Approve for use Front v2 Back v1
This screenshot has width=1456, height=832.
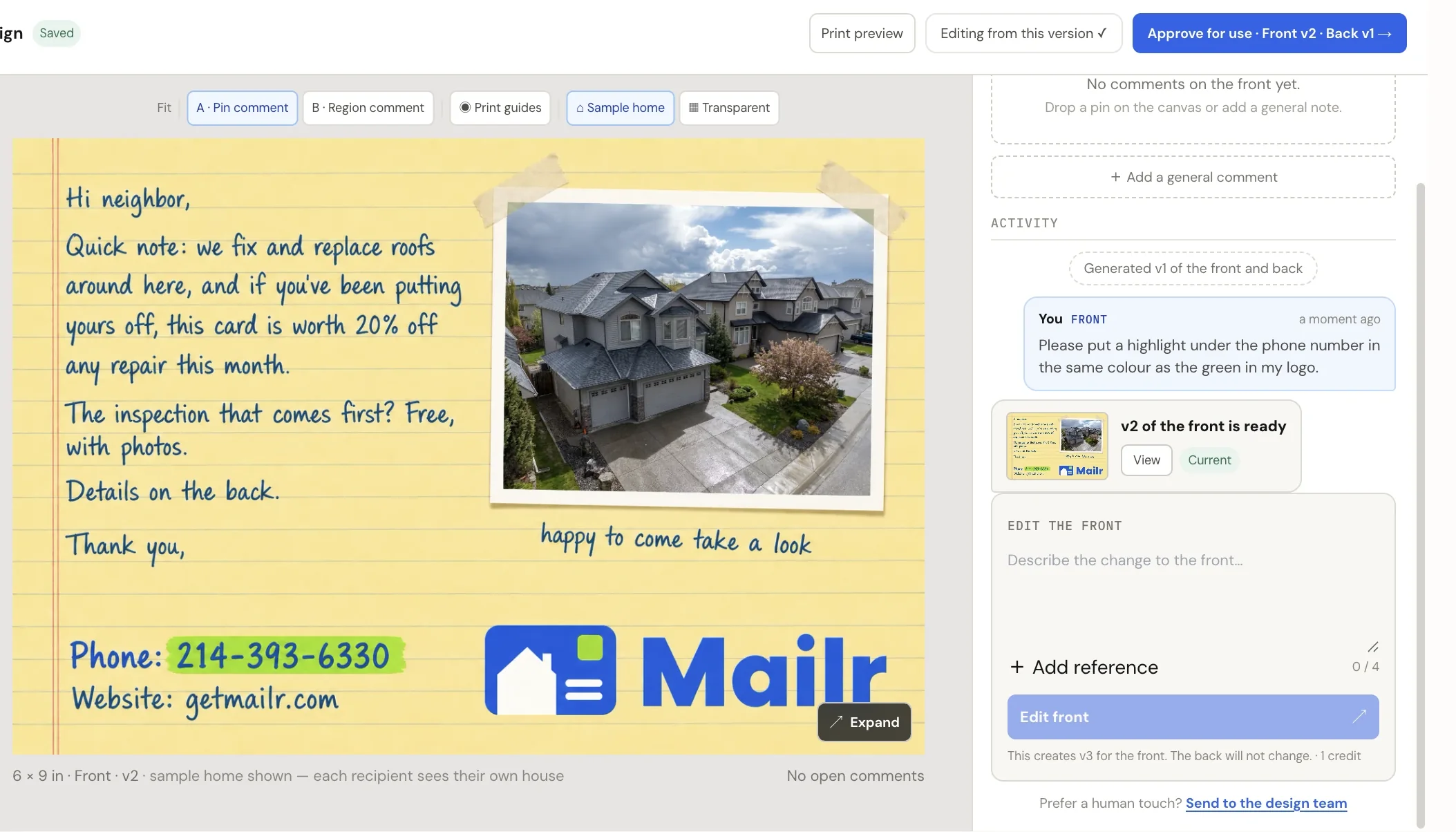(x=1269, y=33)
